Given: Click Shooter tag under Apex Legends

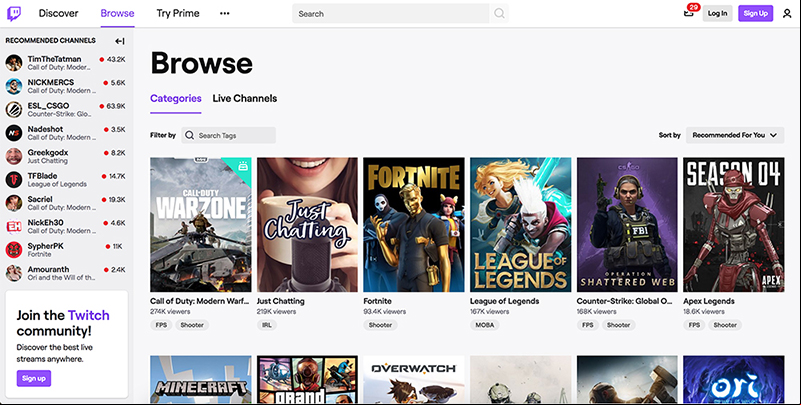Looking at the screenshot, I should [x=725, y=325].
